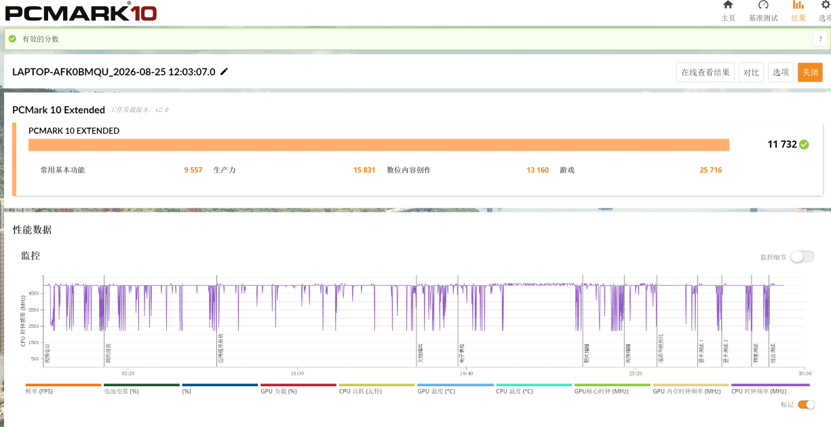Click the pencil icon to rename result

[224, 72]
